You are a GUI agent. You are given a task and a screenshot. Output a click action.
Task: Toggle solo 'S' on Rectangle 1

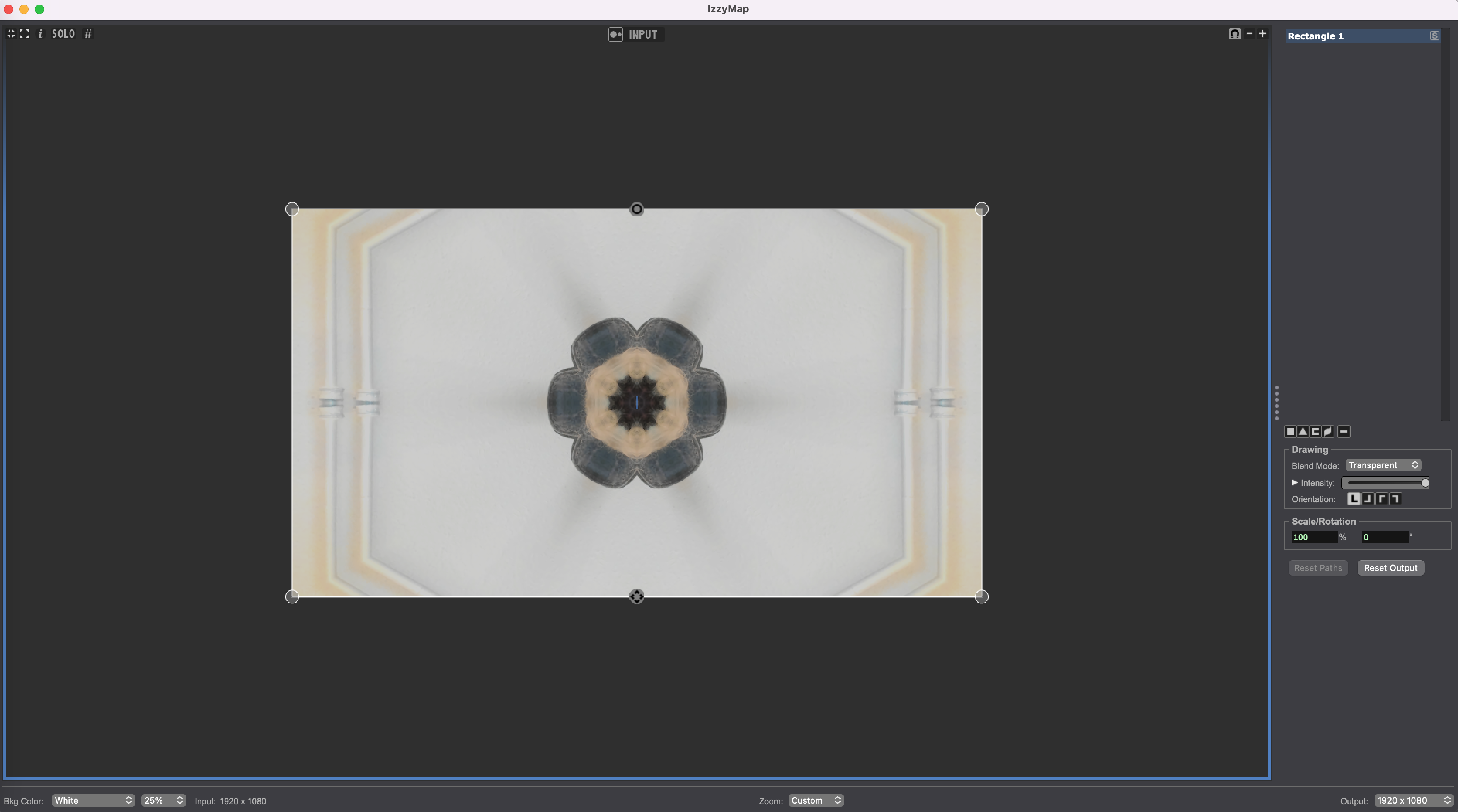click(1434, 36)
